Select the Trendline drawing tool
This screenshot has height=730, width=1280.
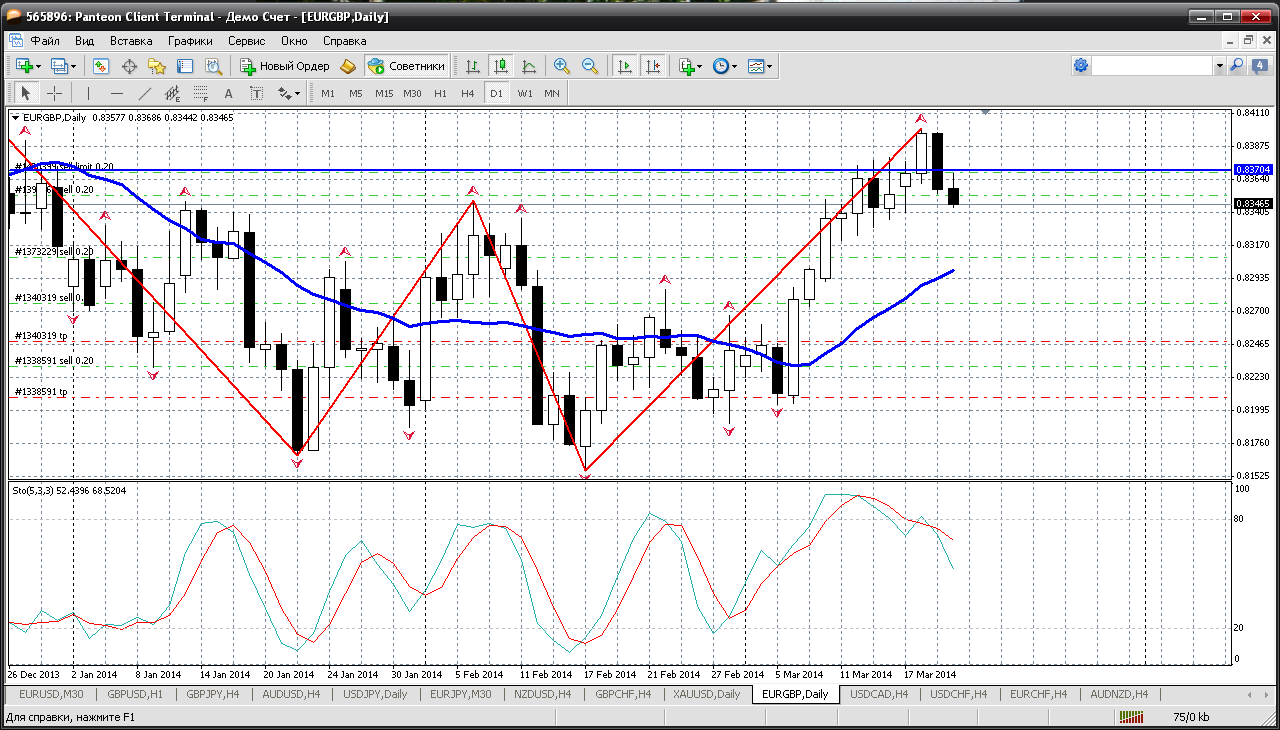145,93
